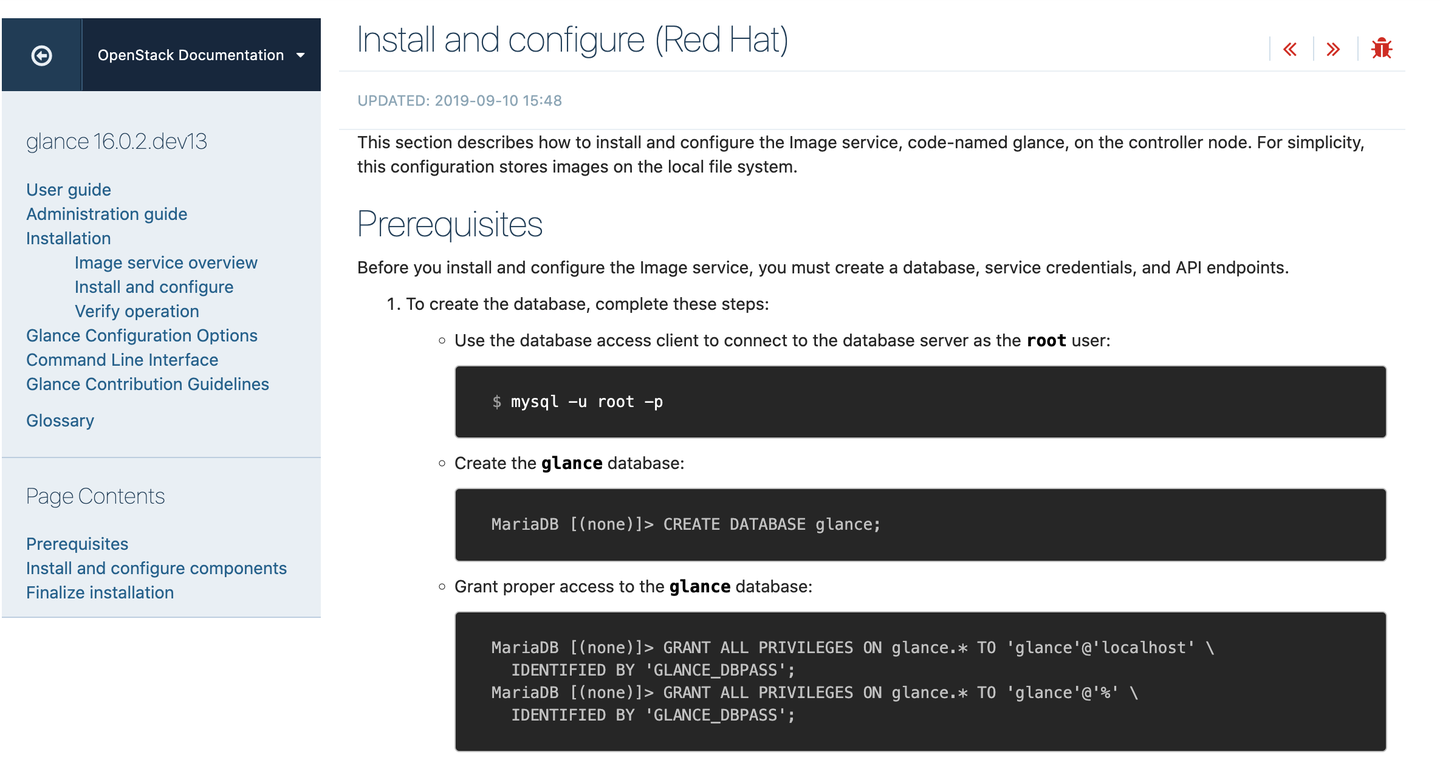The width and height of the screenshot is (1440, 757).
Task: Open the Glossary
Action: pyautogui.click(x=60, y=420)
